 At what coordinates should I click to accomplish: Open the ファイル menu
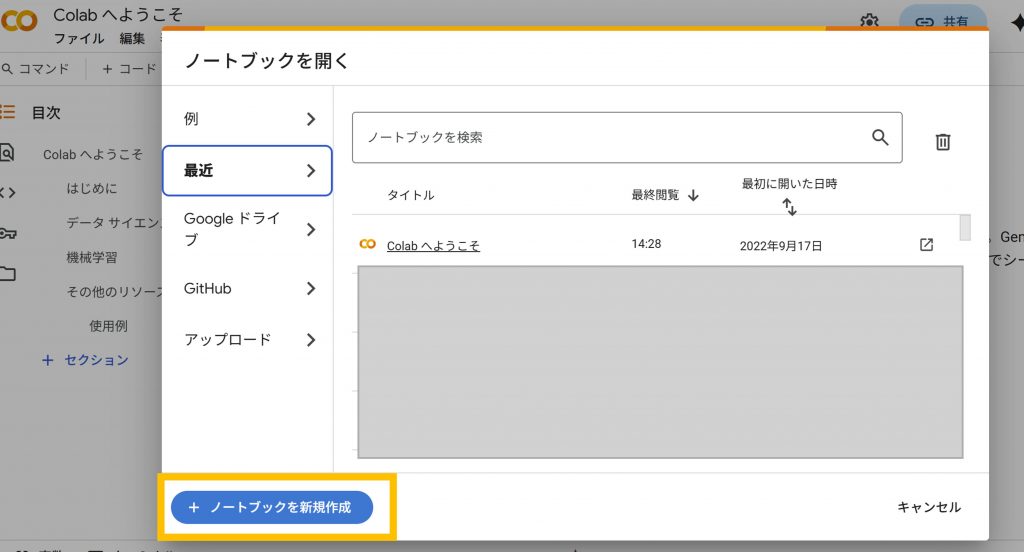tap(79, 39)
